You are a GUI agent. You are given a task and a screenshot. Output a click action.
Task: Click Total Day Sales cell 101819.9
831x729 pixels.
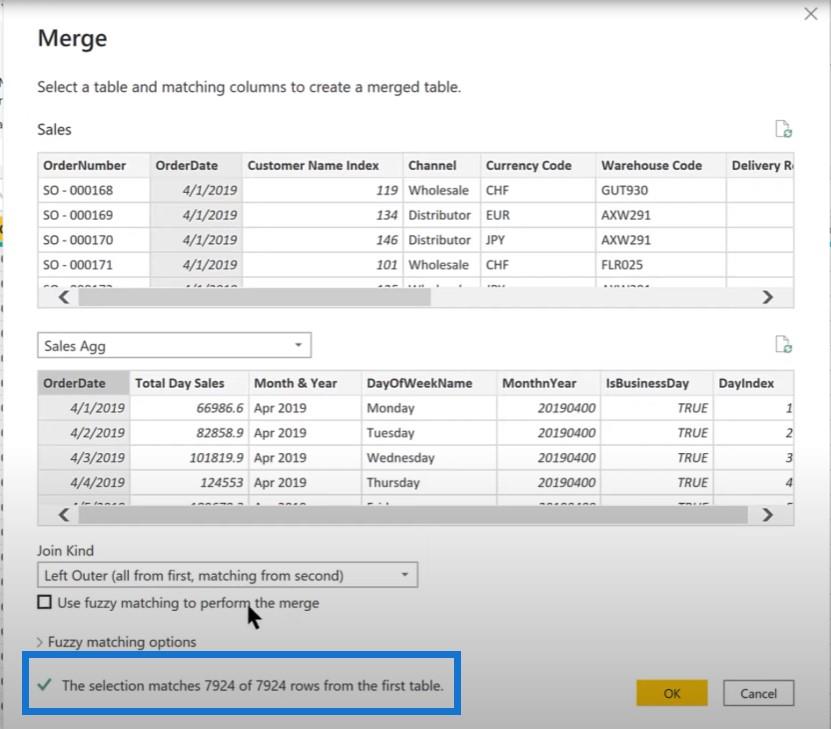click(x=189, y=458)
